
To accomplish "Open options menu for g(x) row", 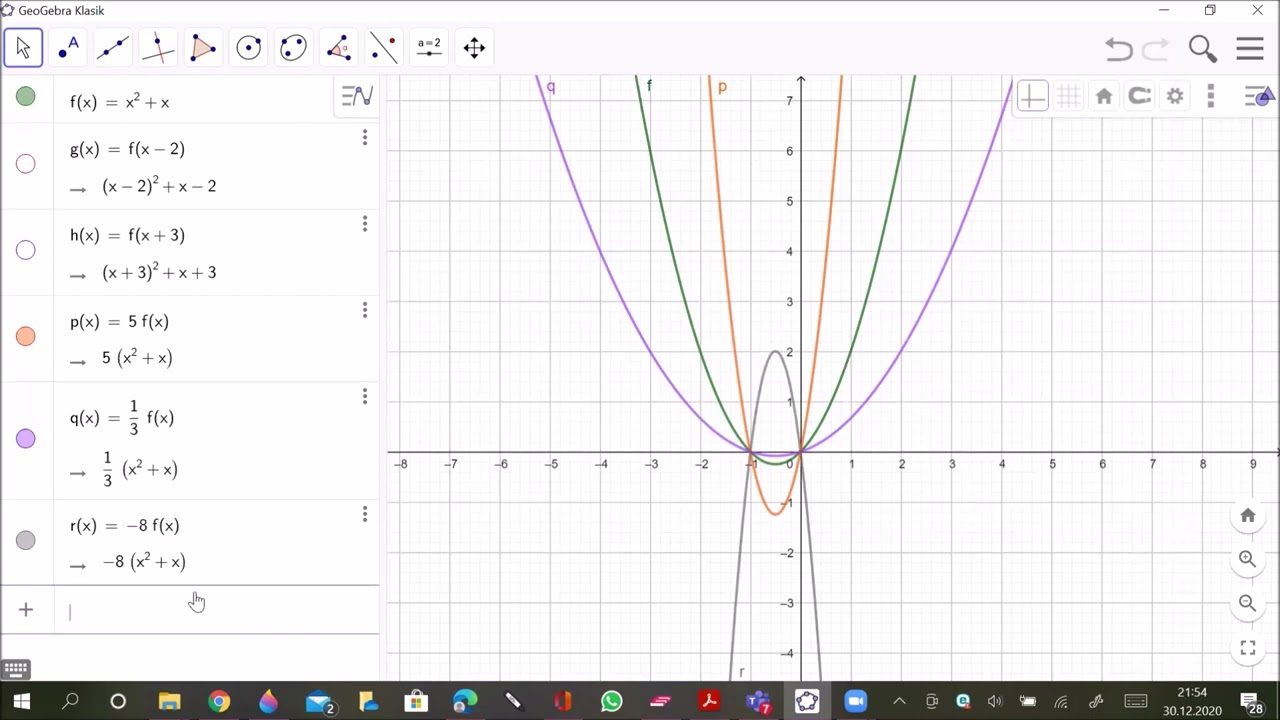I will pyautogui.click(x=365, y=137).
